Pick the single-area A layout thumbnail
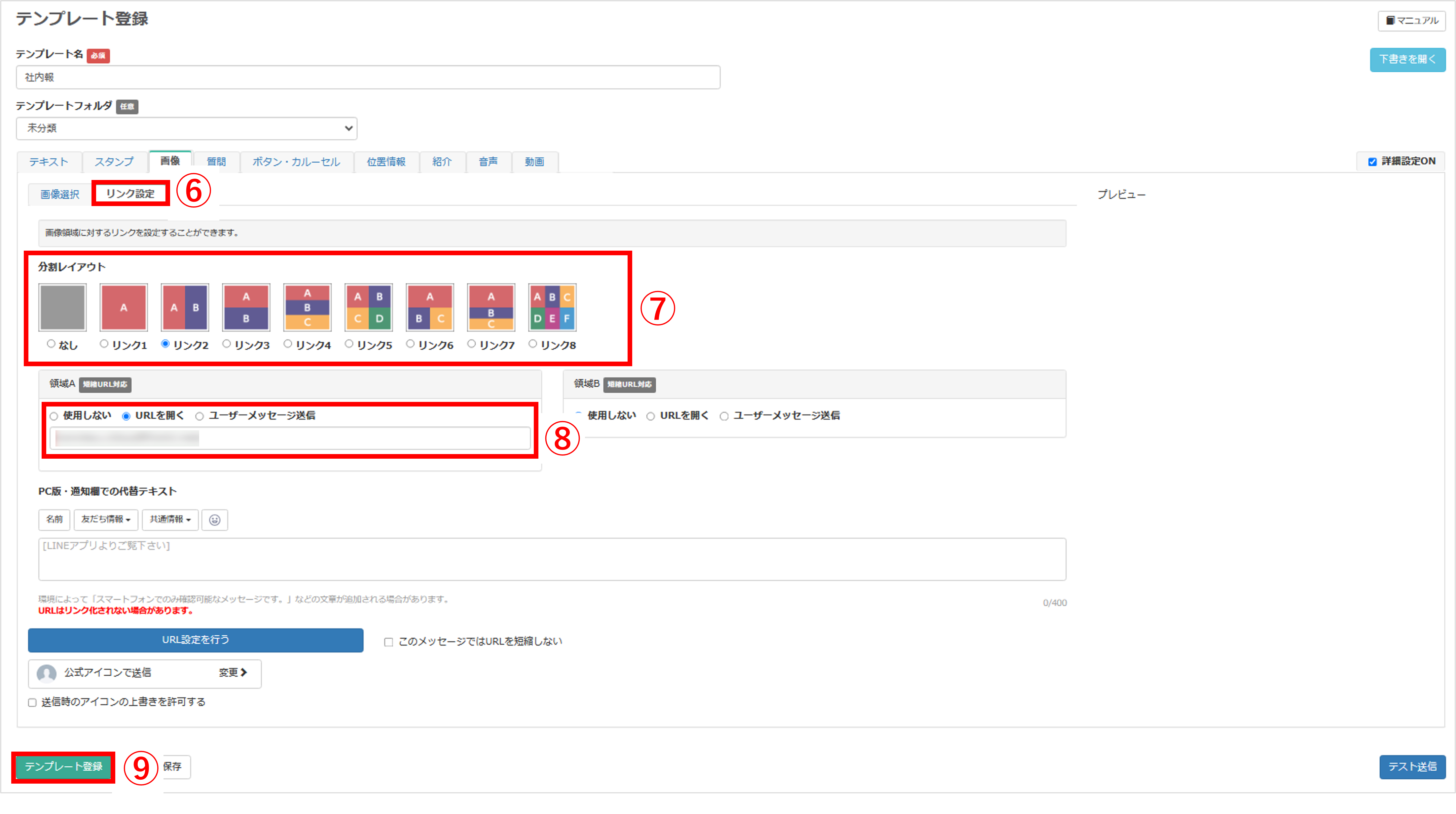1456x814 pixels. click(124, 307)
